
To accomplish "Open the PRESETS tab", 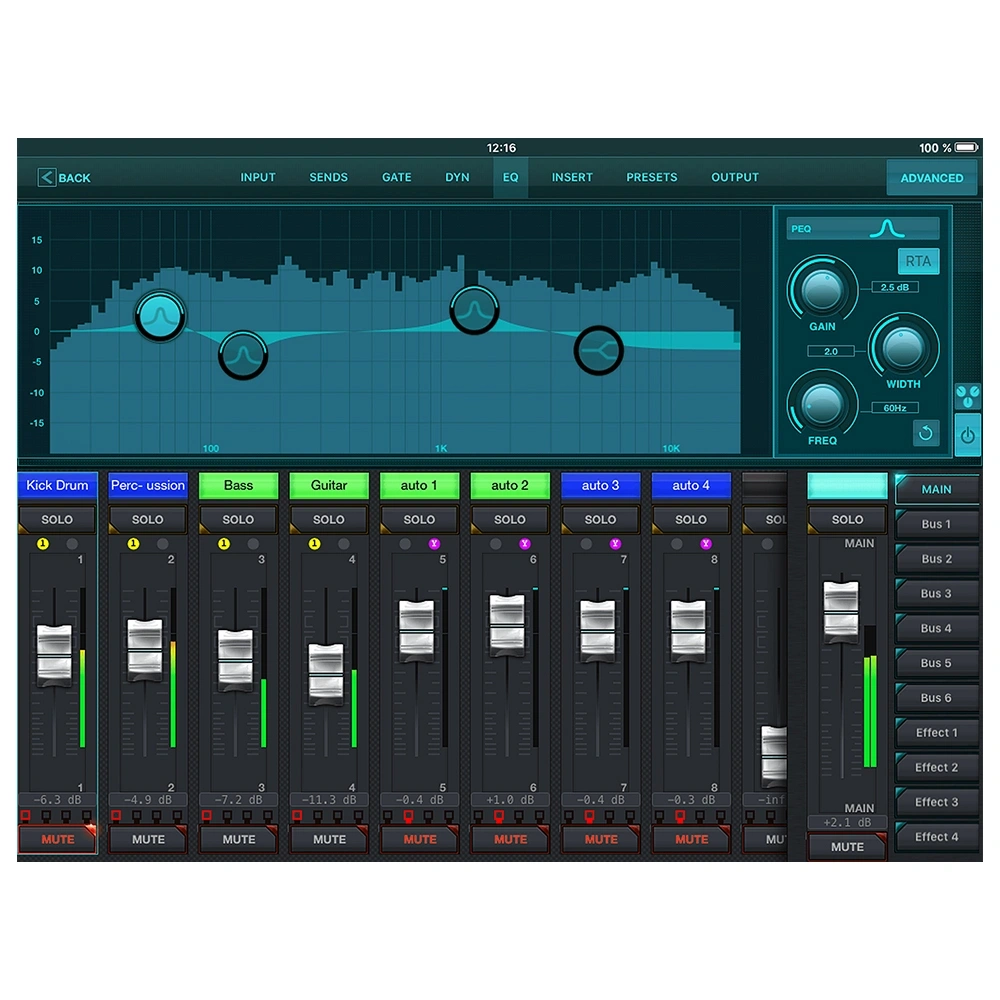I will [x=651, y=177].
